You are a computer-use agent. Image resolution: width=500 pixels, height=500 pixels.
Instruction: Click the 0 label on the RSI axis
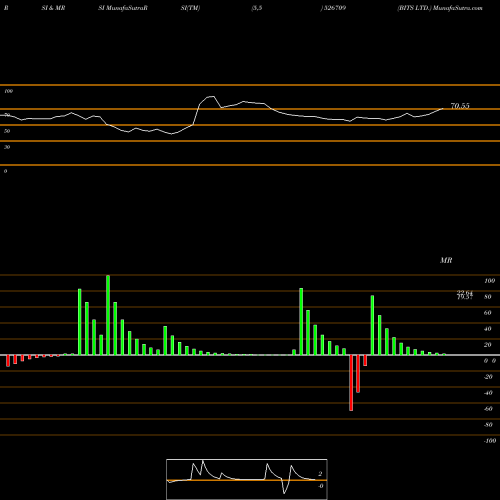pos(5,171)
